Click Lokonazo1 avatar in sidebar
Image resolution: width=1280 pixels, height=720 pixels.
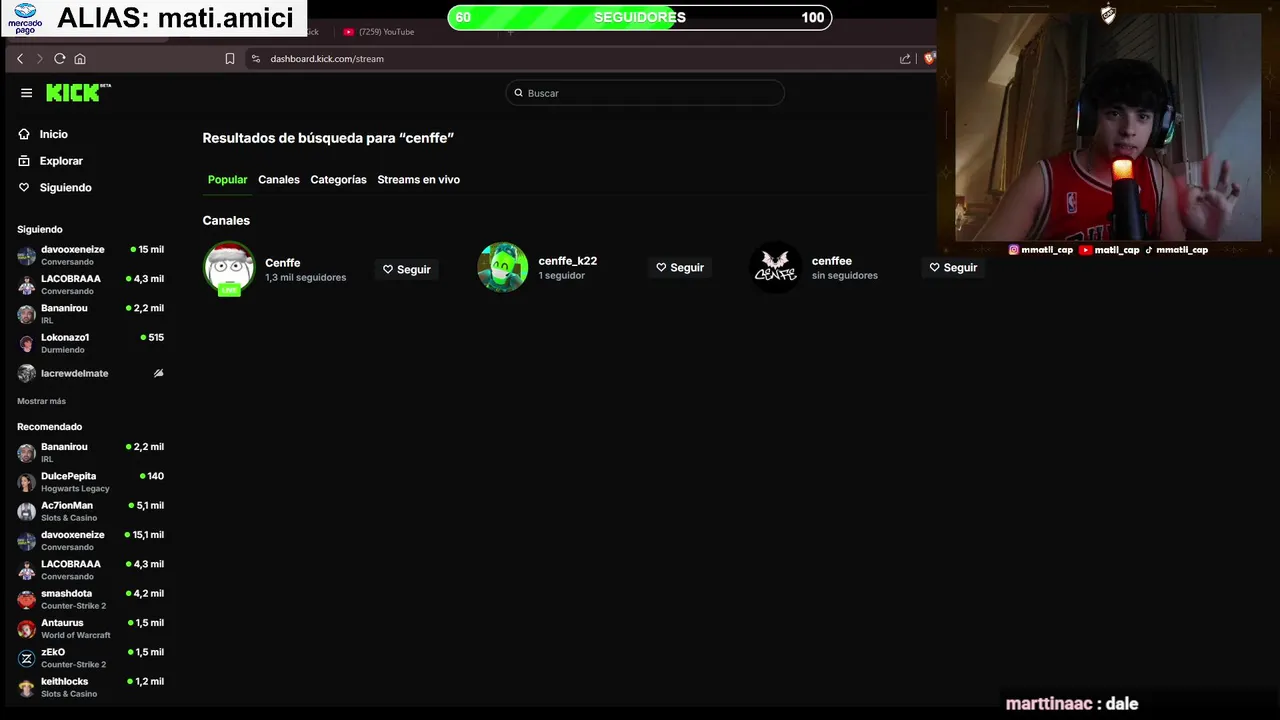click(26, 343)
